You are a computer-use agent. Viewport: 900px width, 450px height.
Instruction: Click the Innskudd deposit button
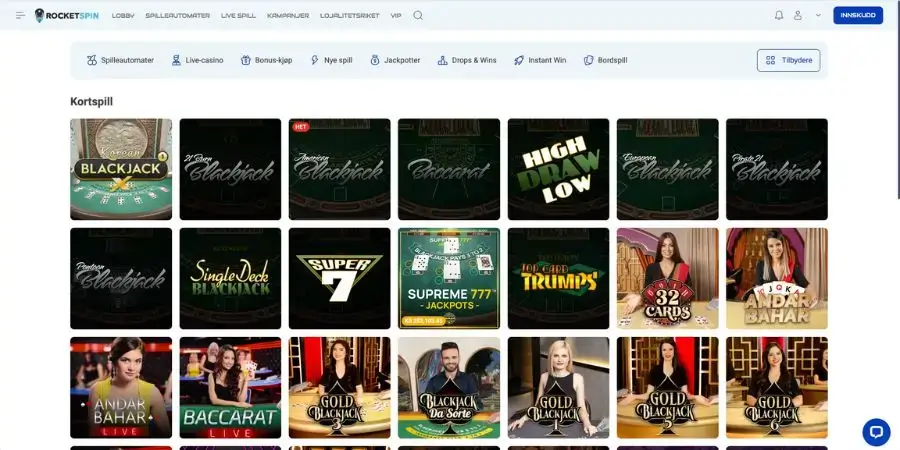point(858,15)
